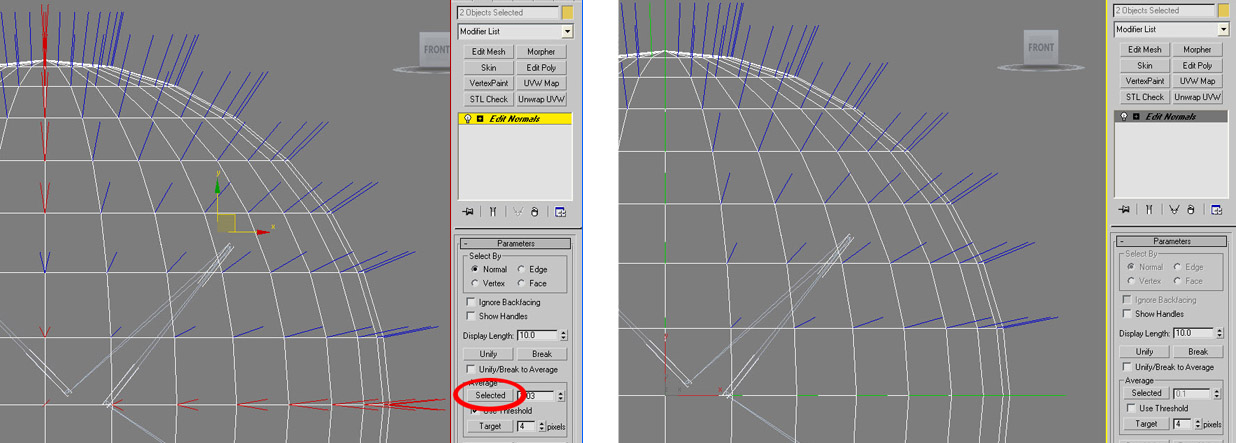This screenshot has height=443, width=1236.
Task: Click the Edit Poly button in left panel
Action: click(541, 67)
